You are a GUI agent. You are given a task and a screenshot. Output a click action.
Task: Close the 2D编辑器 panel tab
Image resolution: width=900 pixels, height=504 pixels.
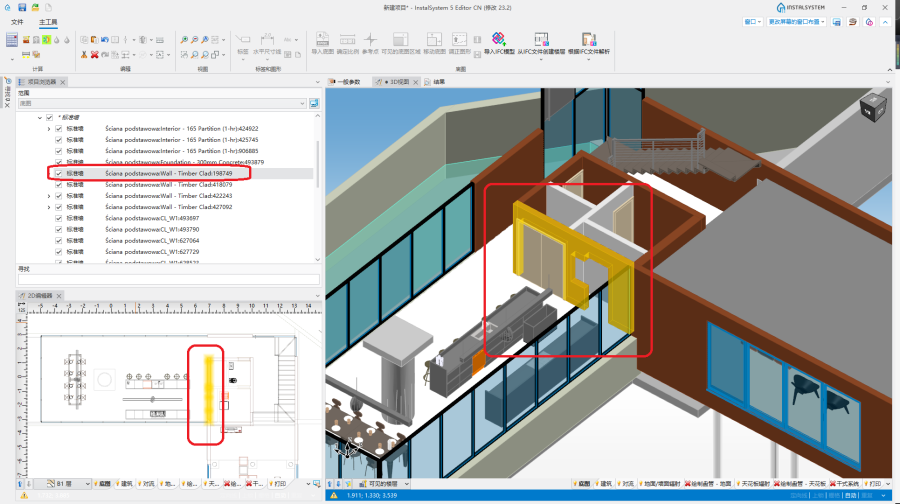(59, 296)
